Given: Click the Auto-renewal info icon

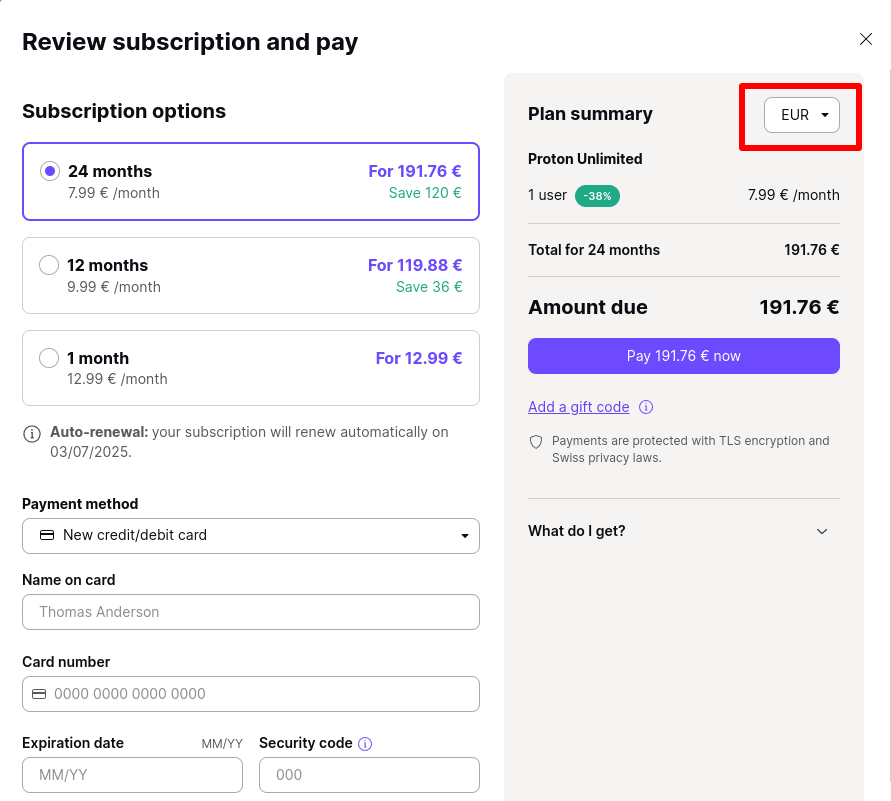Looking at the screenshot, I should pyautogui.click(x=32, y=434).
